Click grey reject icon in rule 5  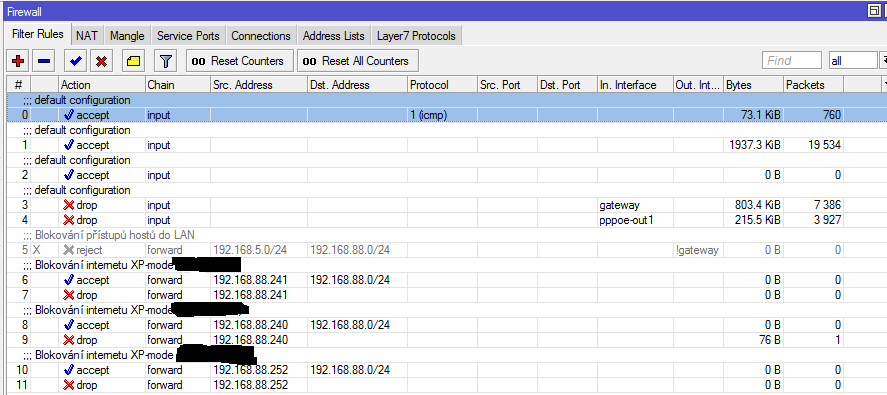[68, 250]
